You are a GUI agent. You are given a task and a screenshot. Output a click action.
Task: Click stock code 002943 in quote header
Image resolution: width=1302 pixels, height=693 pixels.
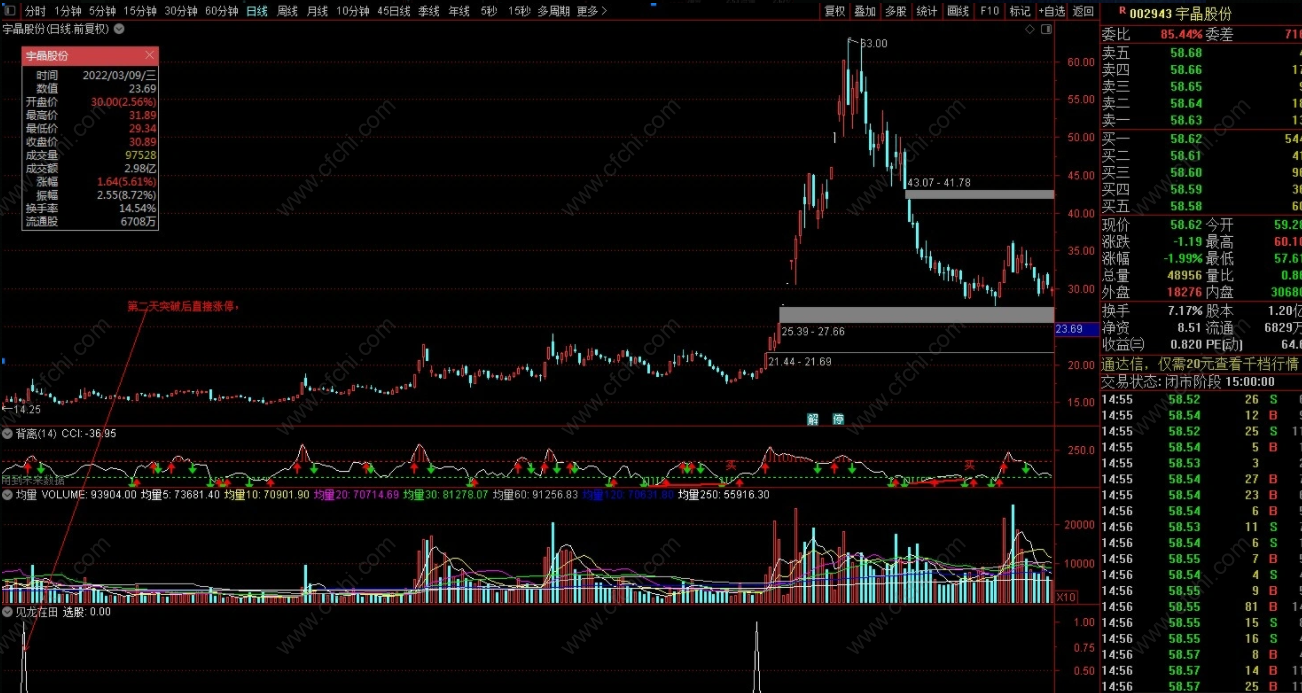(1150, 13)
